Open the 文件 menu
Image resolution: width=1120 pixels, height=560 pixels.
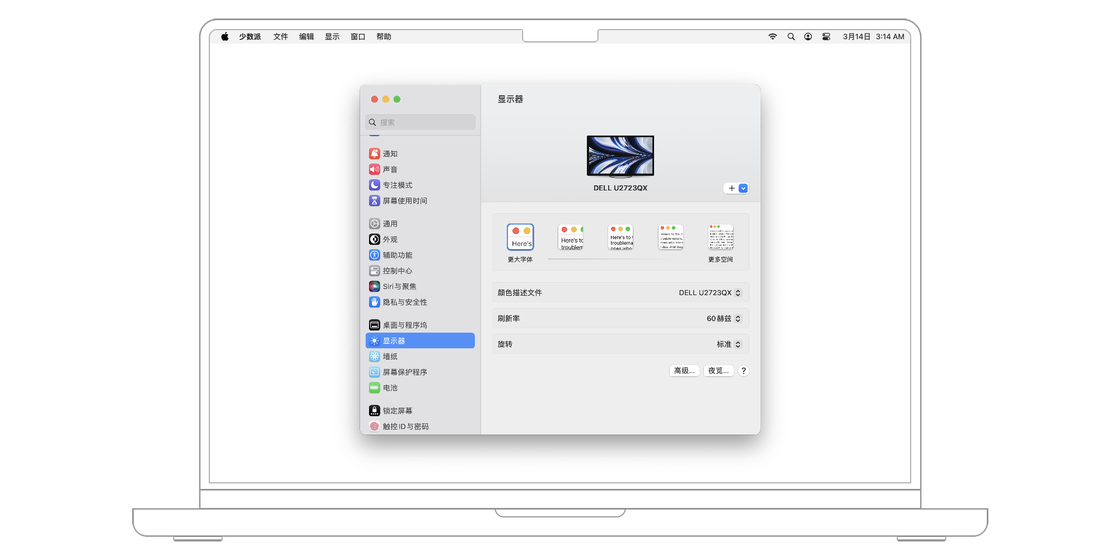click(281, 36)
